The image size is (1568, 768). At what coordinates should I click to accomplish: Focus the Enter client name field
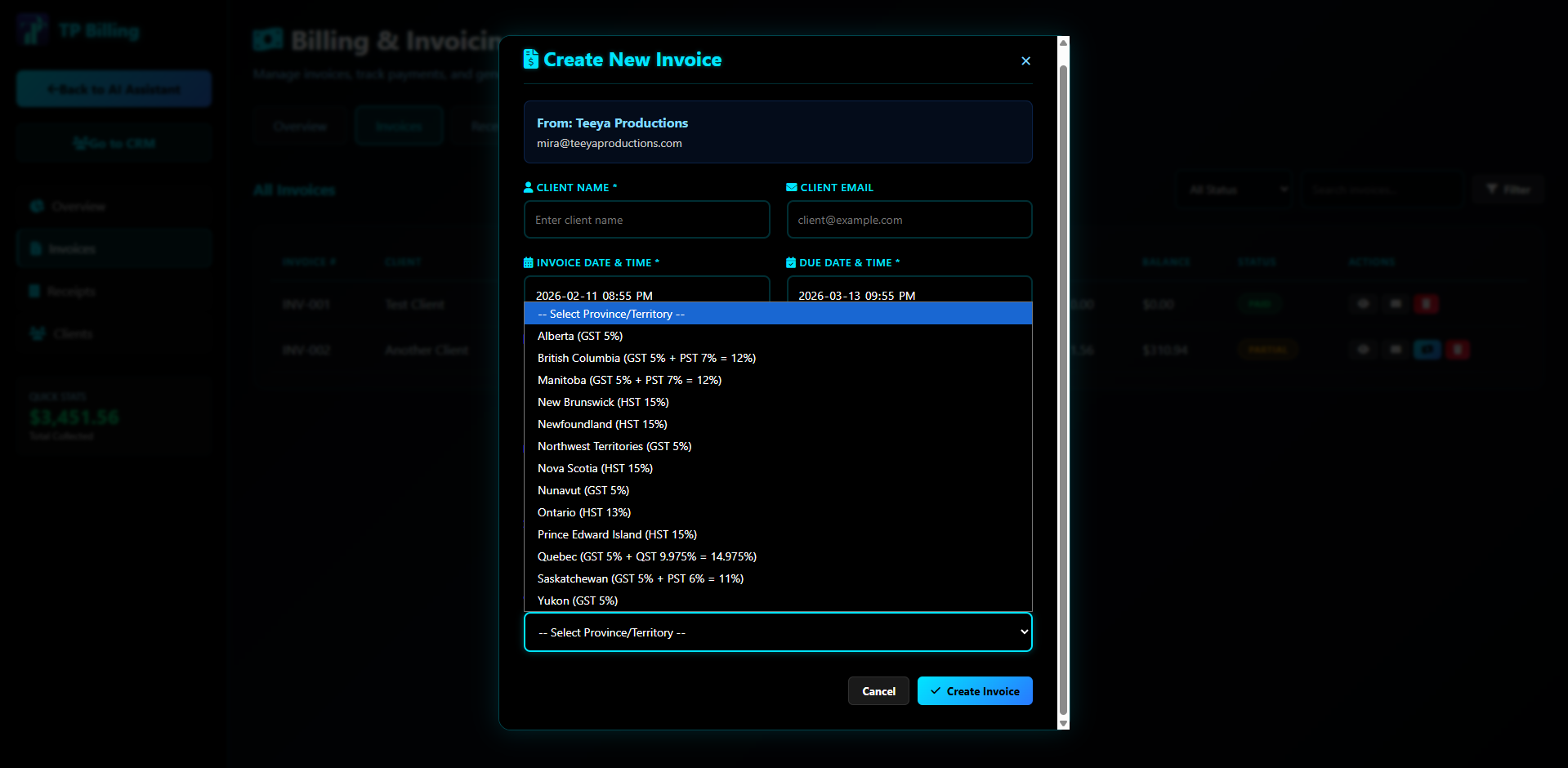tap(646, 220)
